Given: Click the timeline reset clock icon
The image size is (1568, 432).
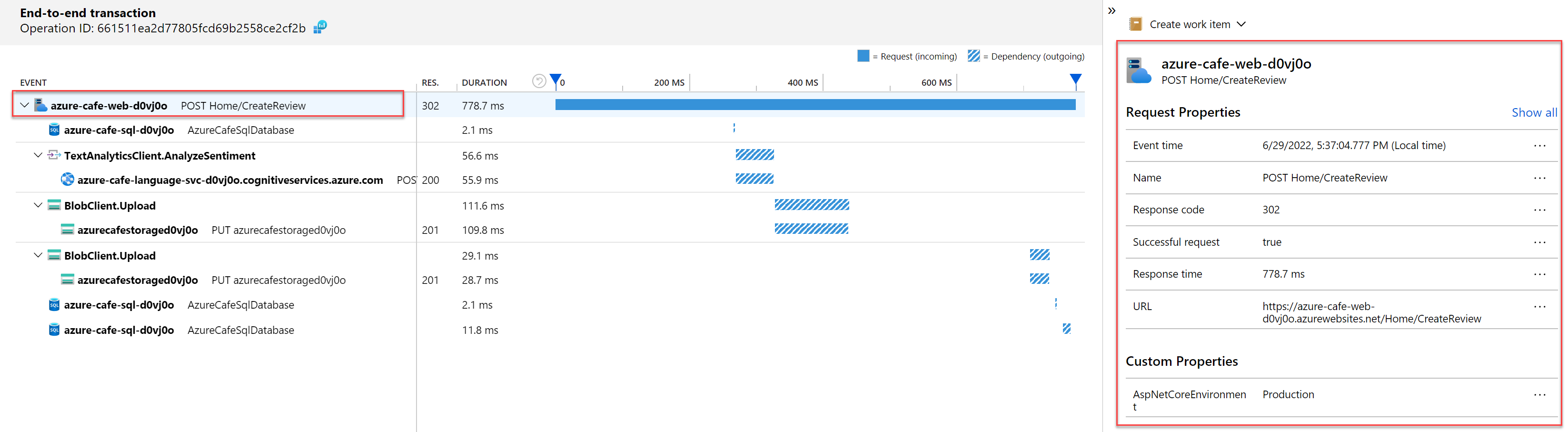Looking at the screenshot, I should pyautogui.click(x=538, y=81).
